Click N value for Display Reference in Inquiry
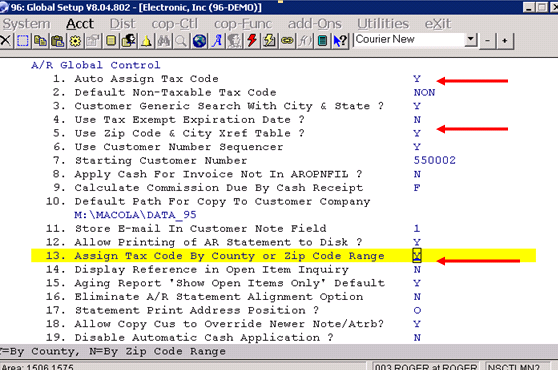 pyautogui.click(x=417, y=270)
